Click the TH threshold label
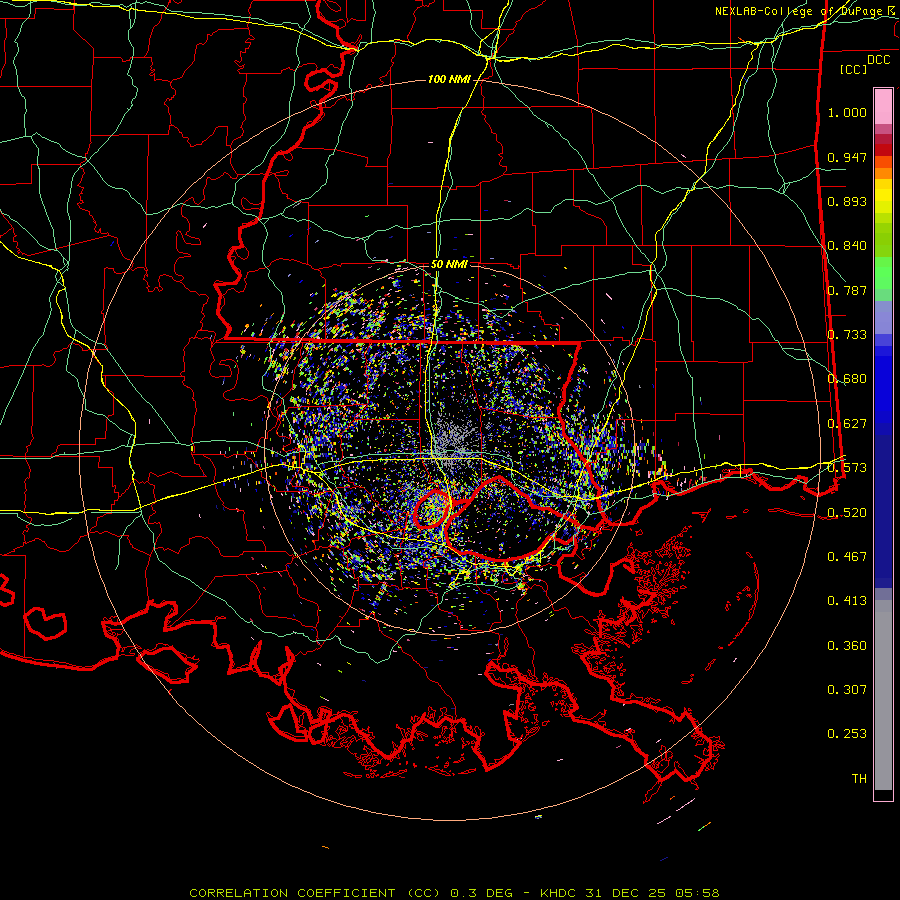This screenshot has width=900, height=900. (859, 779)
